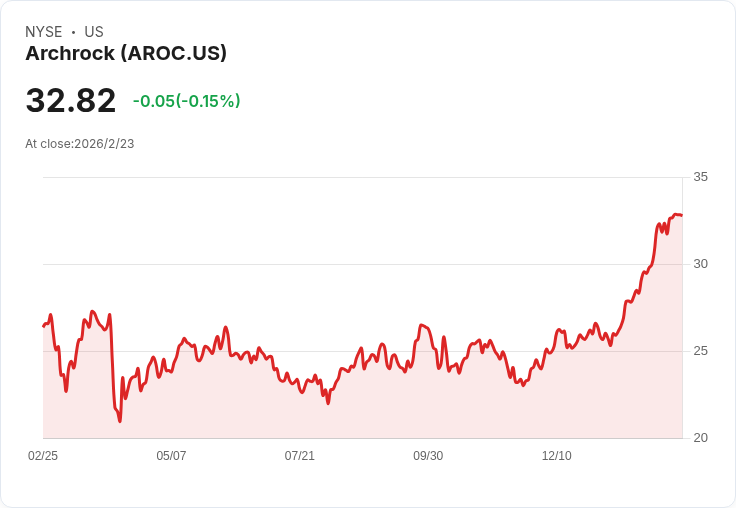Click the 12/10 date axis label
Image resolution: width=736 pixels, height=508 pixels.
[x=557, y=455]
